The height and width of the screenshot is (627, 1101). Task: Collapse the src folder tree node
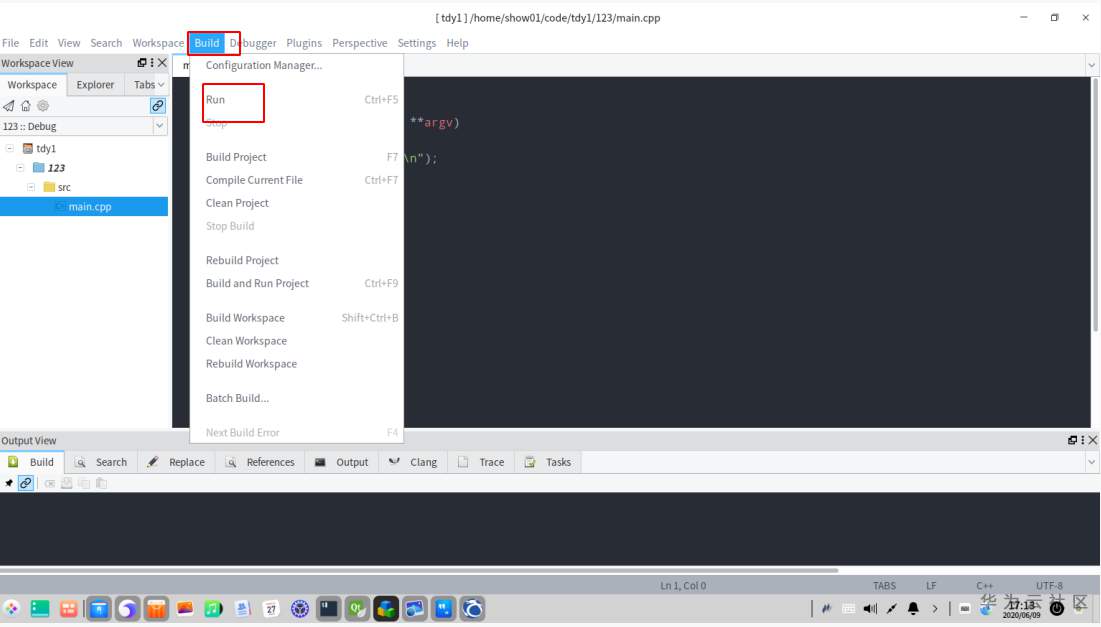[31, 187]
